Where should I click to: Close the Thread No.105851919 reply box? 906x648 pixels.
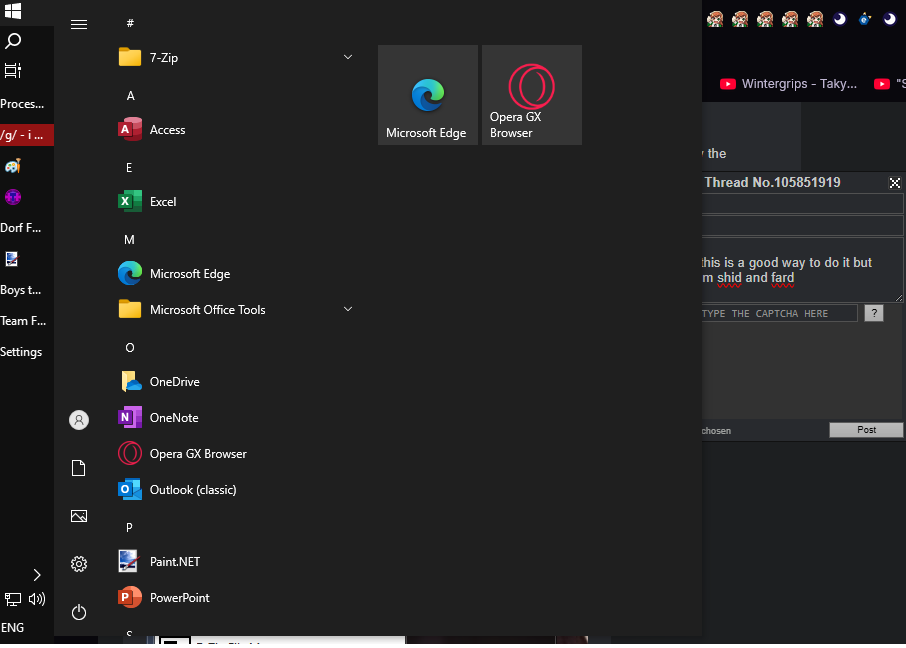pos(894,183)
